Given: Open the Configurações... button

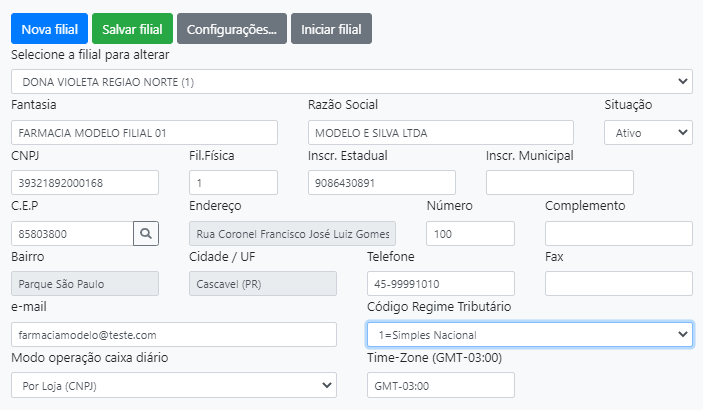Looking at the screenshot, I should coord(232,29).
